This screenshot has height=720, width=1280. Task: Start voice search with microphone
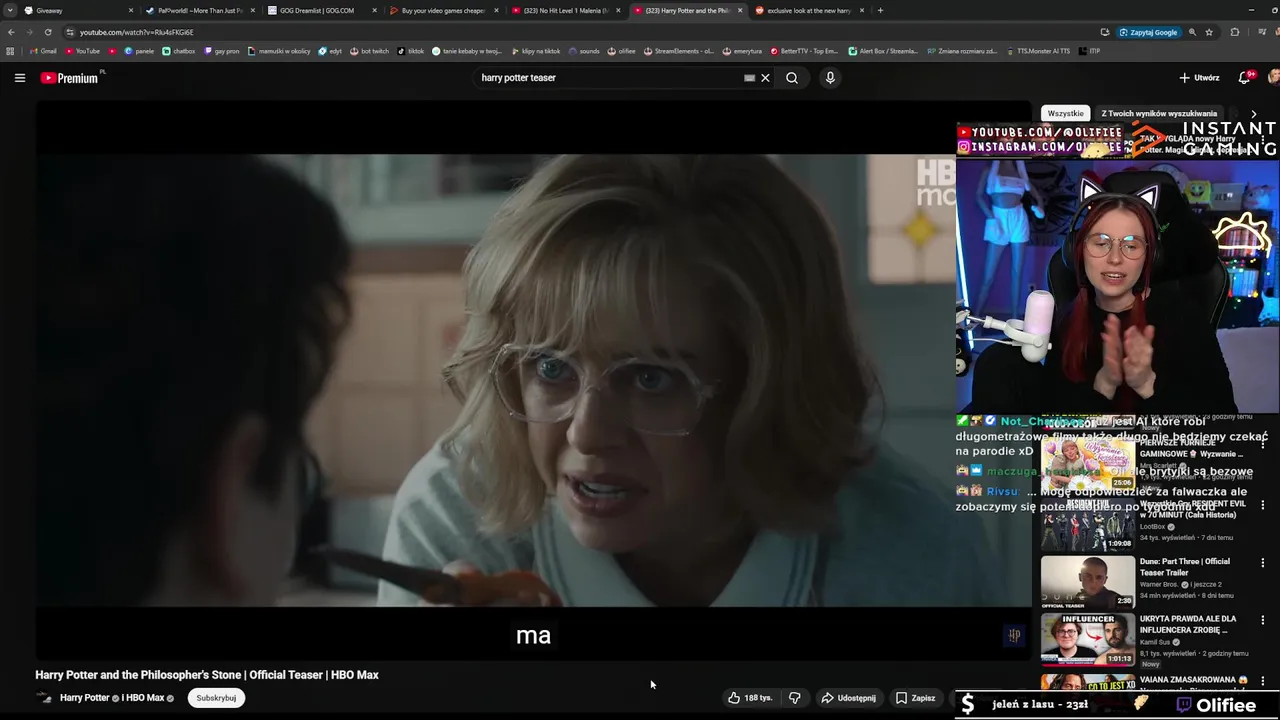click(x=830, y=78)
